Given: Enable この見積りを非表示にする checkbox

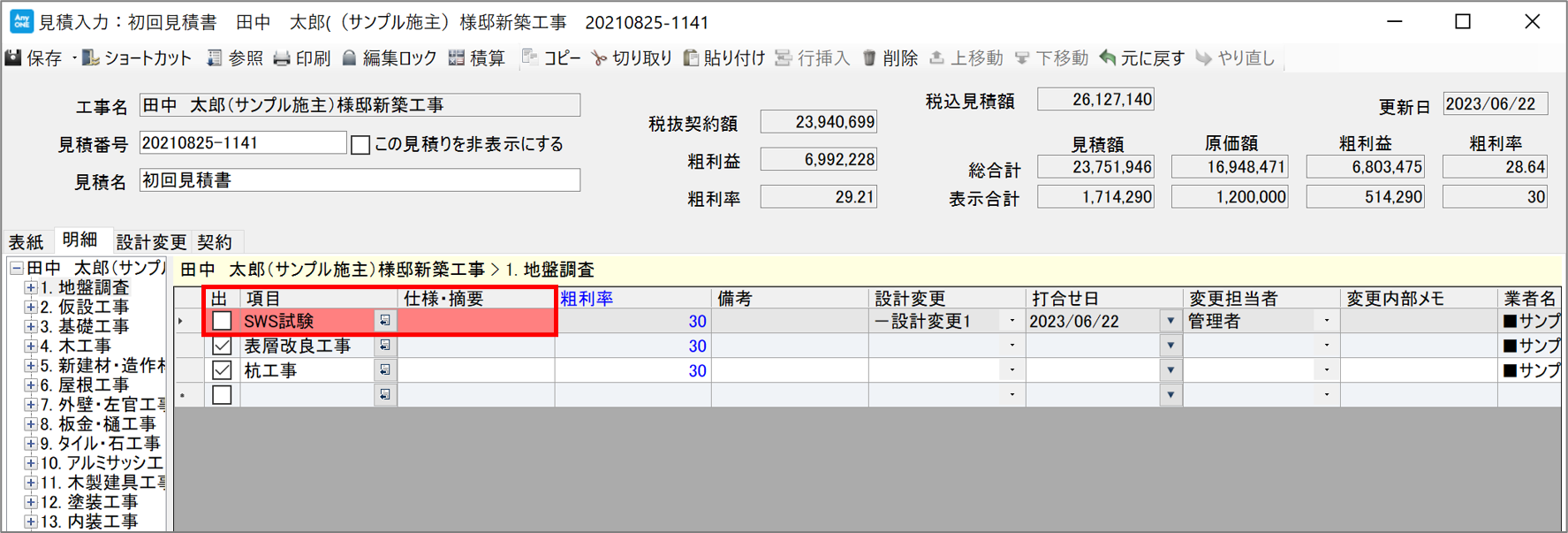Looking at the screenshot, I should [x=360, y=145].
